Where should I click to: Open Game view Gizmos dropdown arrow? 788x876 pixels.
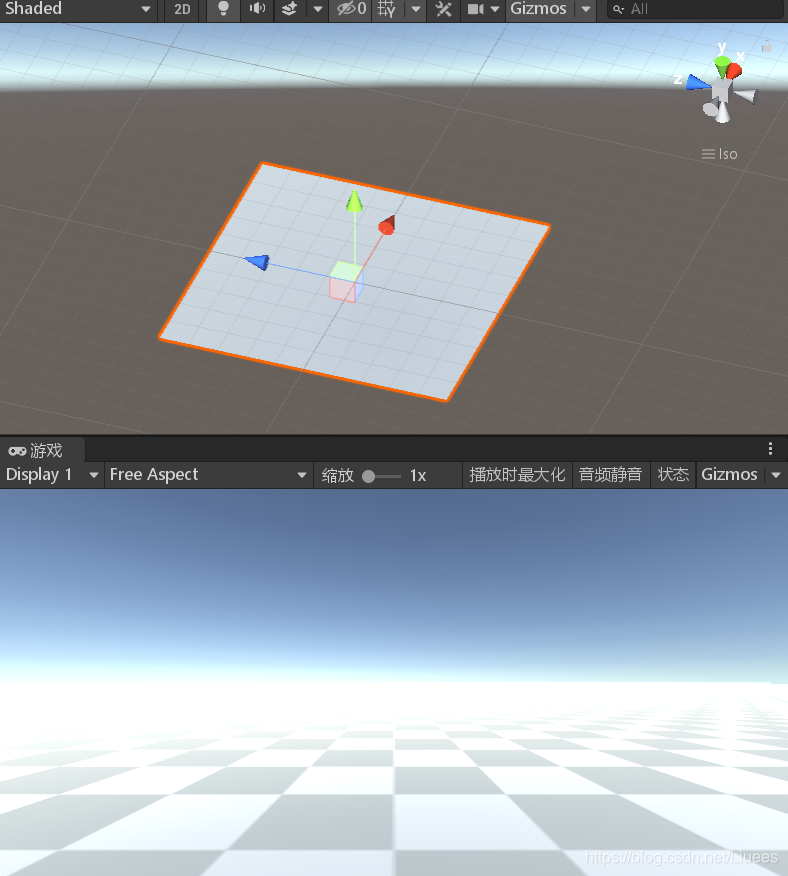[776, 475]
